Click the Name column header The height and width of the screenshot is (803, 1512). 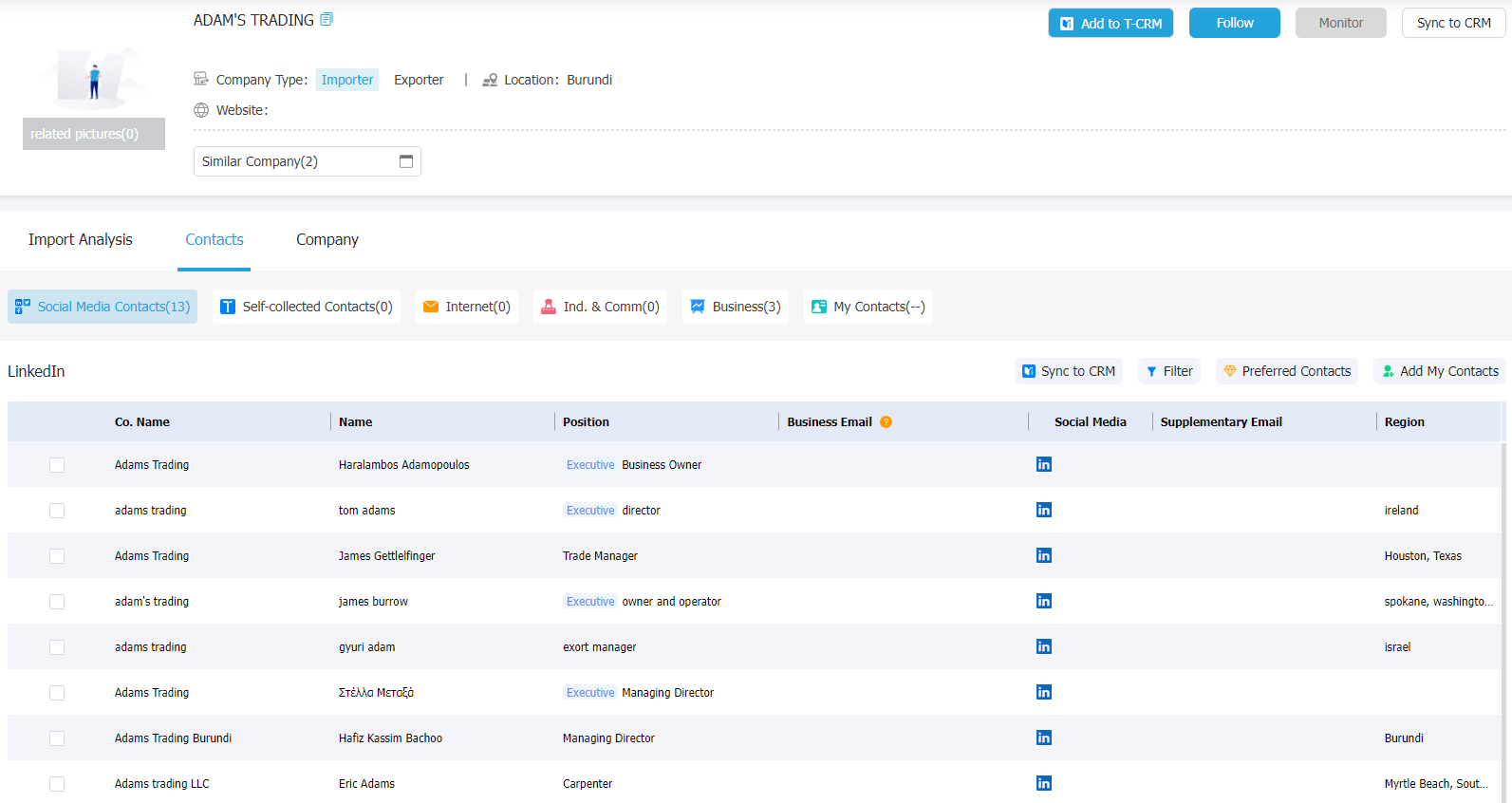point(356,422)
